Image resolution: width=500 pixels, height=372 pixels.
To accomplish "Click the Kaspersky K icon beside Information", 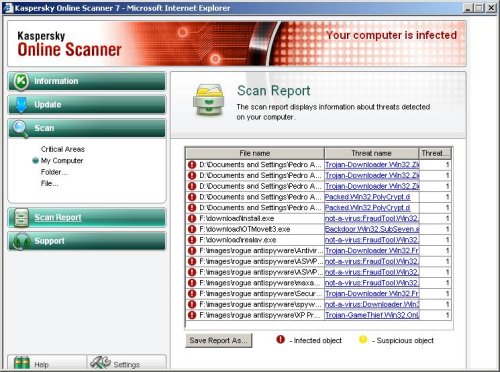I will click(21, 81).
